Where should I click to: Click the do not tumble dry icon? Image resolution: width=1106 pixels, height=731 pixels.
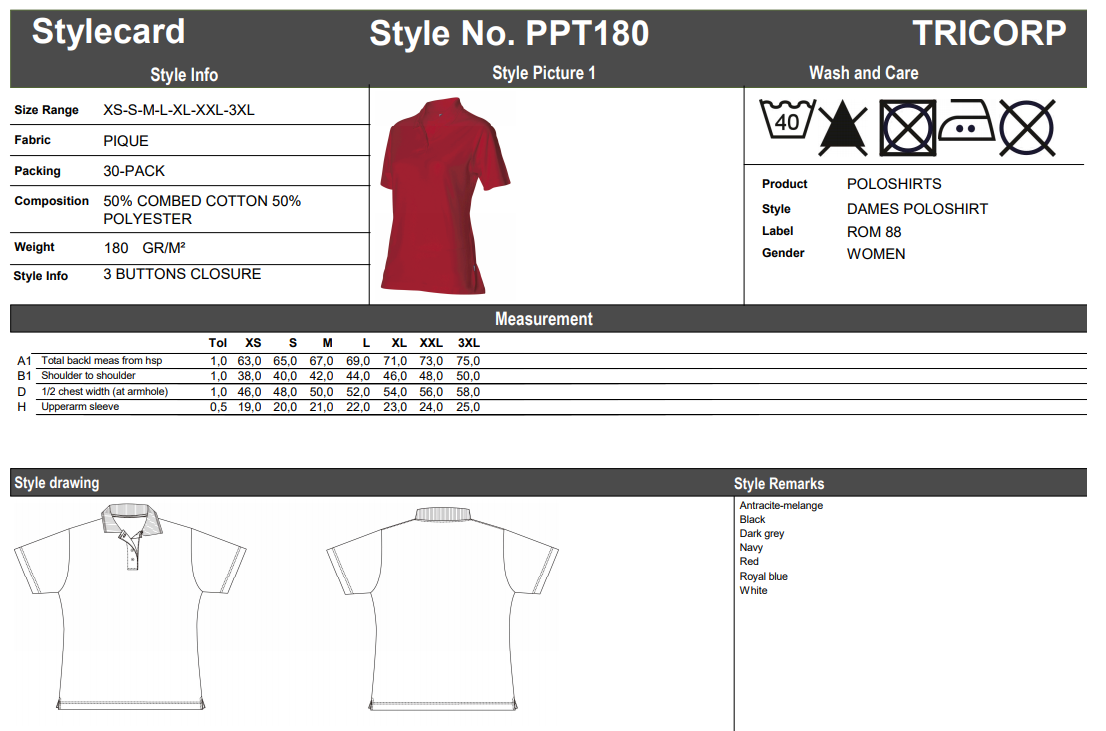coord(907,127)
